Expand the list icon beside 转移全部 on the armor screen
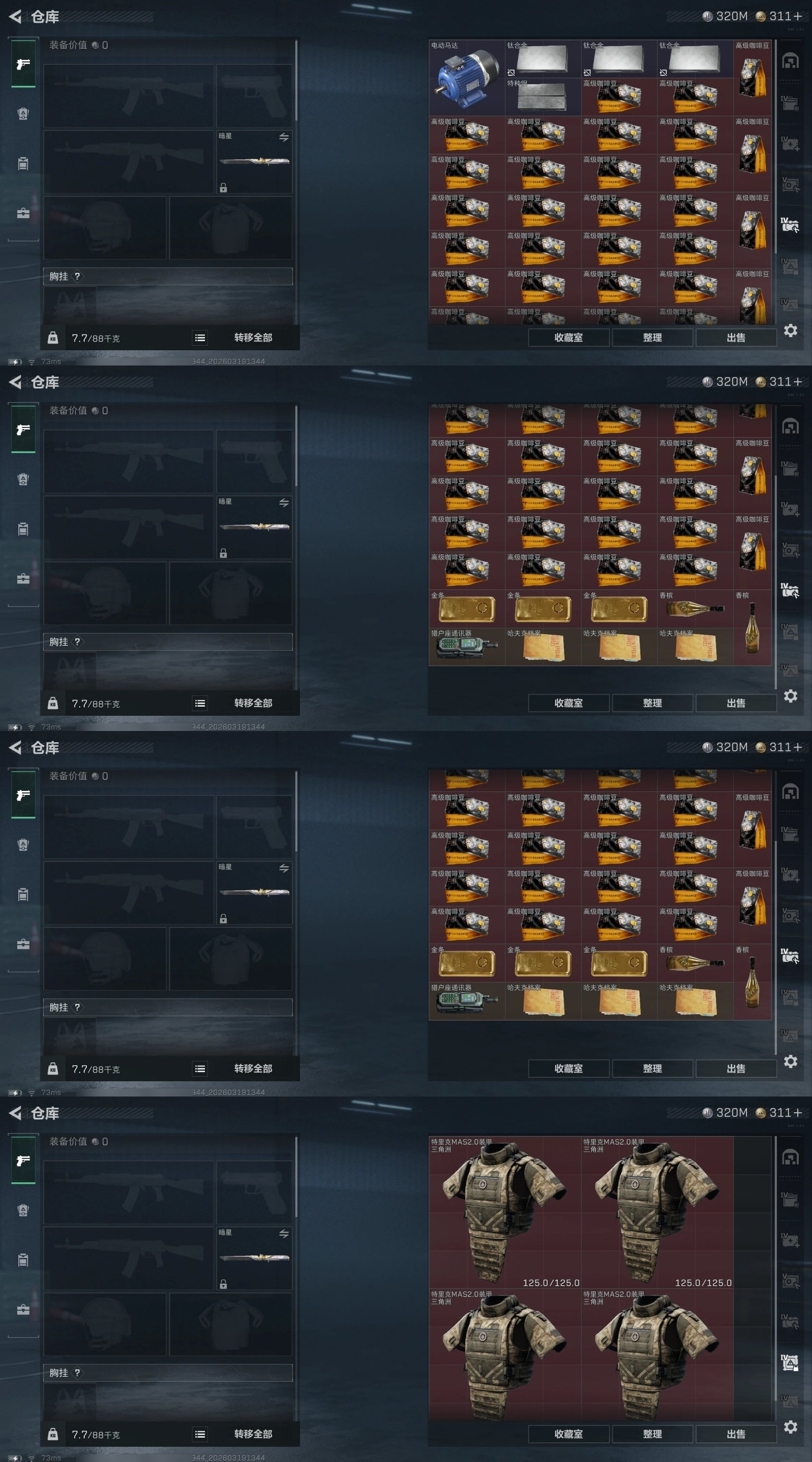The width and height of the screenshot is (812, 1462). (200, 1434)
